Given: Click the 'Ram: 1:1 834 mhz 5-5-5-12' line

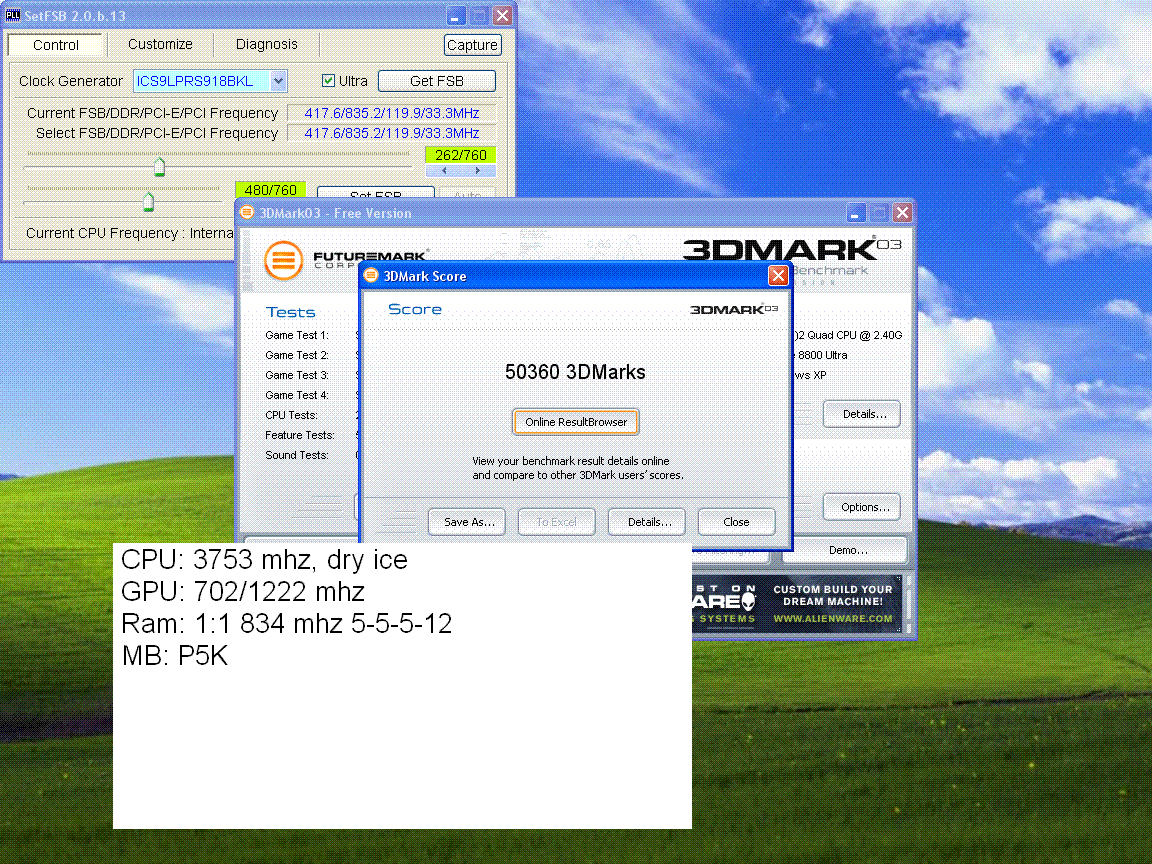Looking at the screenshot, I should tap(286, 623).
